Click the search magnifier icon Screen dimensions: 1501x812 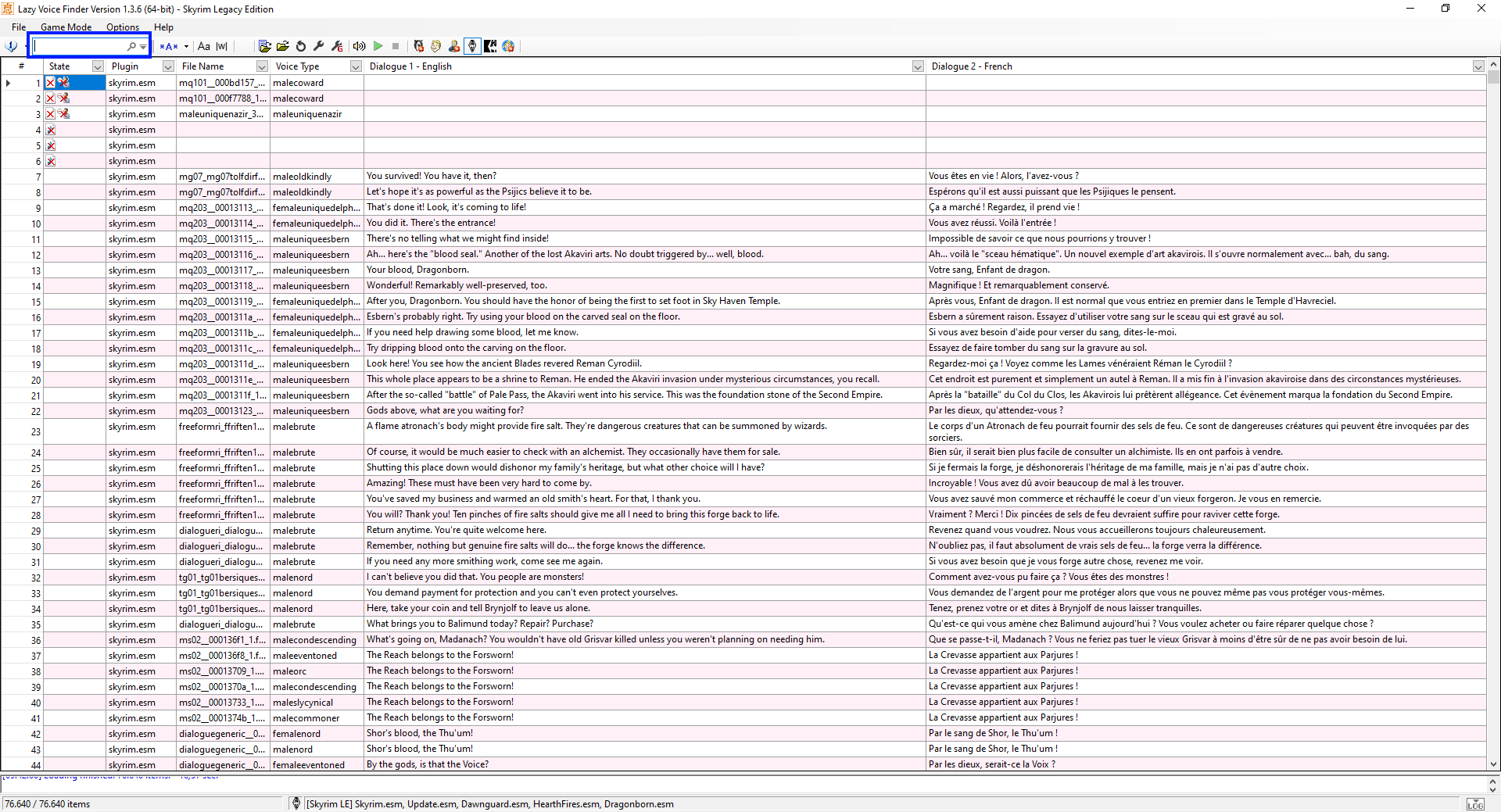(x=131, y=46)
